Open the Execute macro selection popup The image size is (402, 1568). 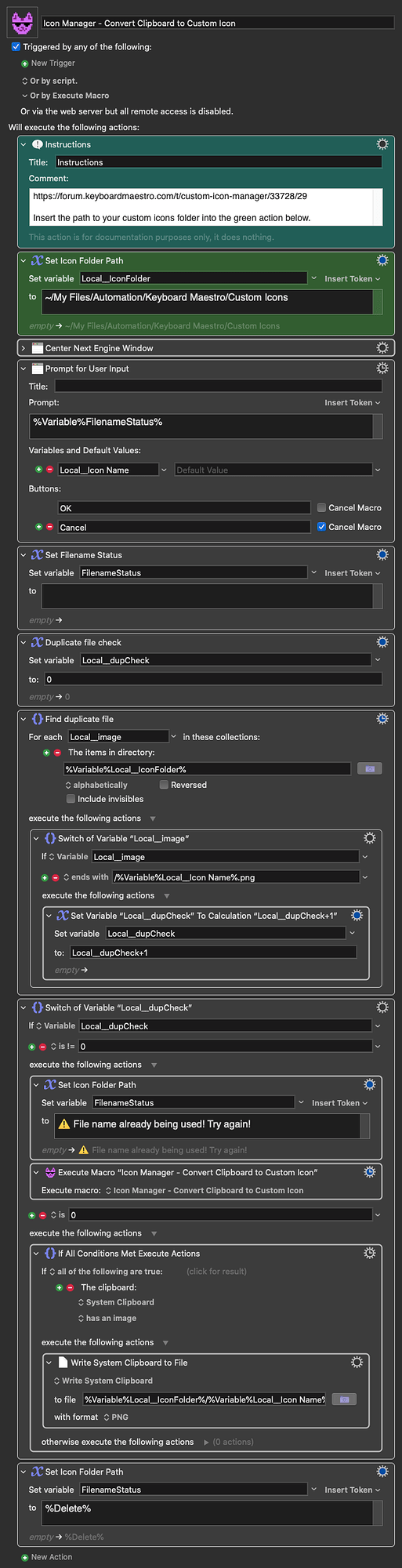pyautogui.click(x=204, y=1190)
